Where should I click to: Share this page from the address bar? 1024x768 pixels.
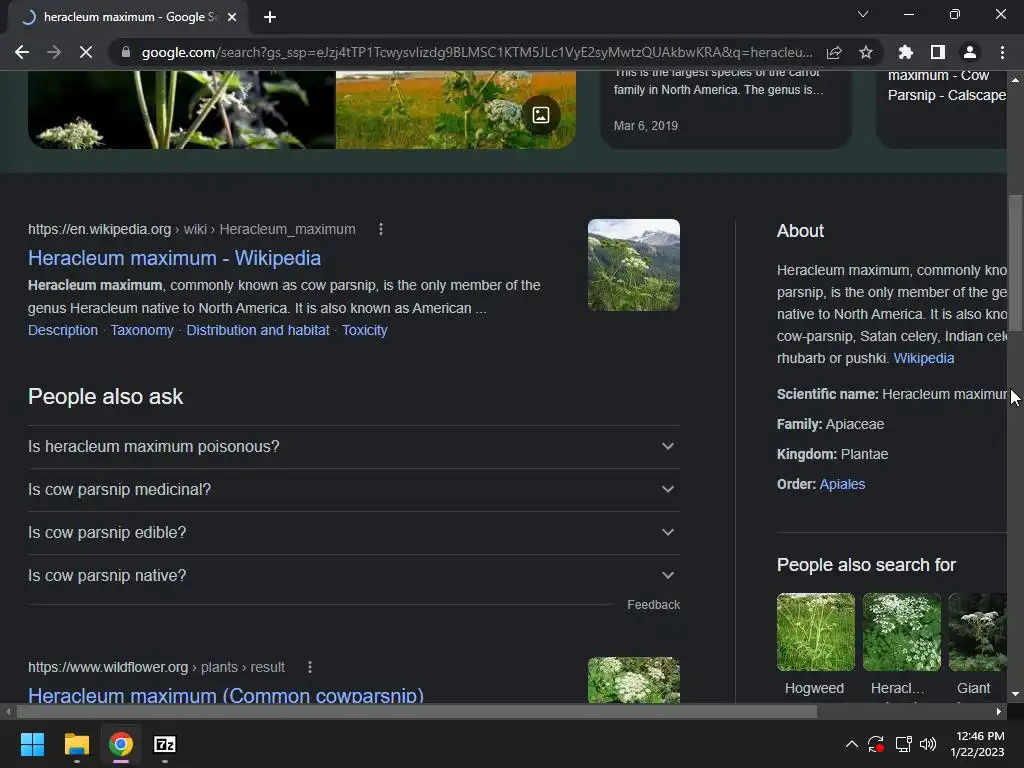coord(834,52)
